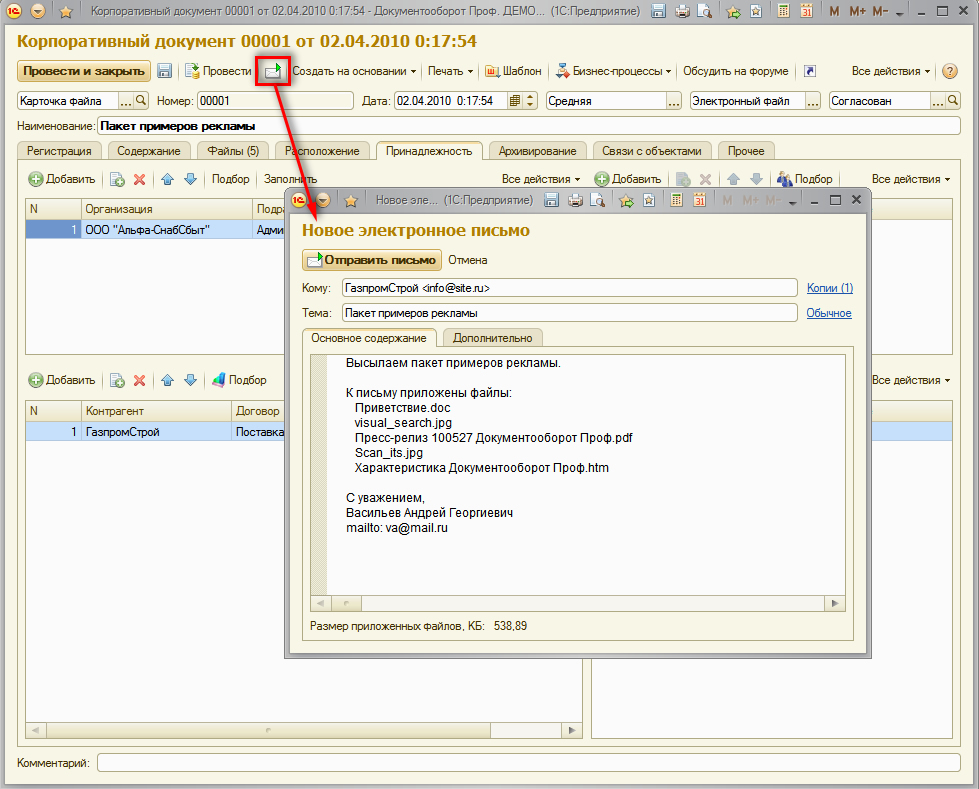Open the Связи с объектами tab
Image resolution: width=979 pixels, height=789 pixels.
[651, 151]
